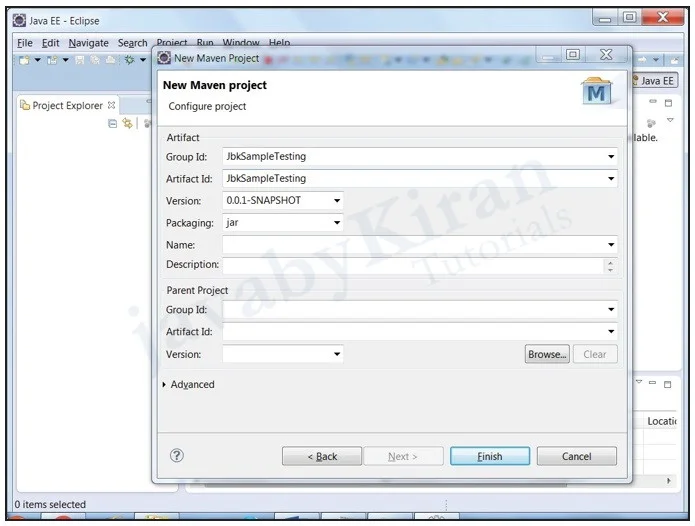Close the Project Explorer view tab
Screen dimensions: 695x526
[x=111, y=105]
